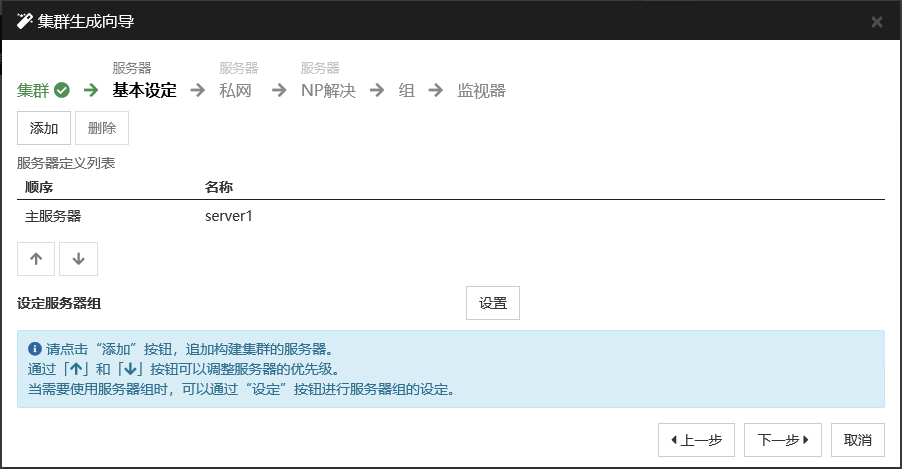Close the cluster generation wizard dialog
The width and height of the screenshot is (902, 469).
tap(876, 21)
